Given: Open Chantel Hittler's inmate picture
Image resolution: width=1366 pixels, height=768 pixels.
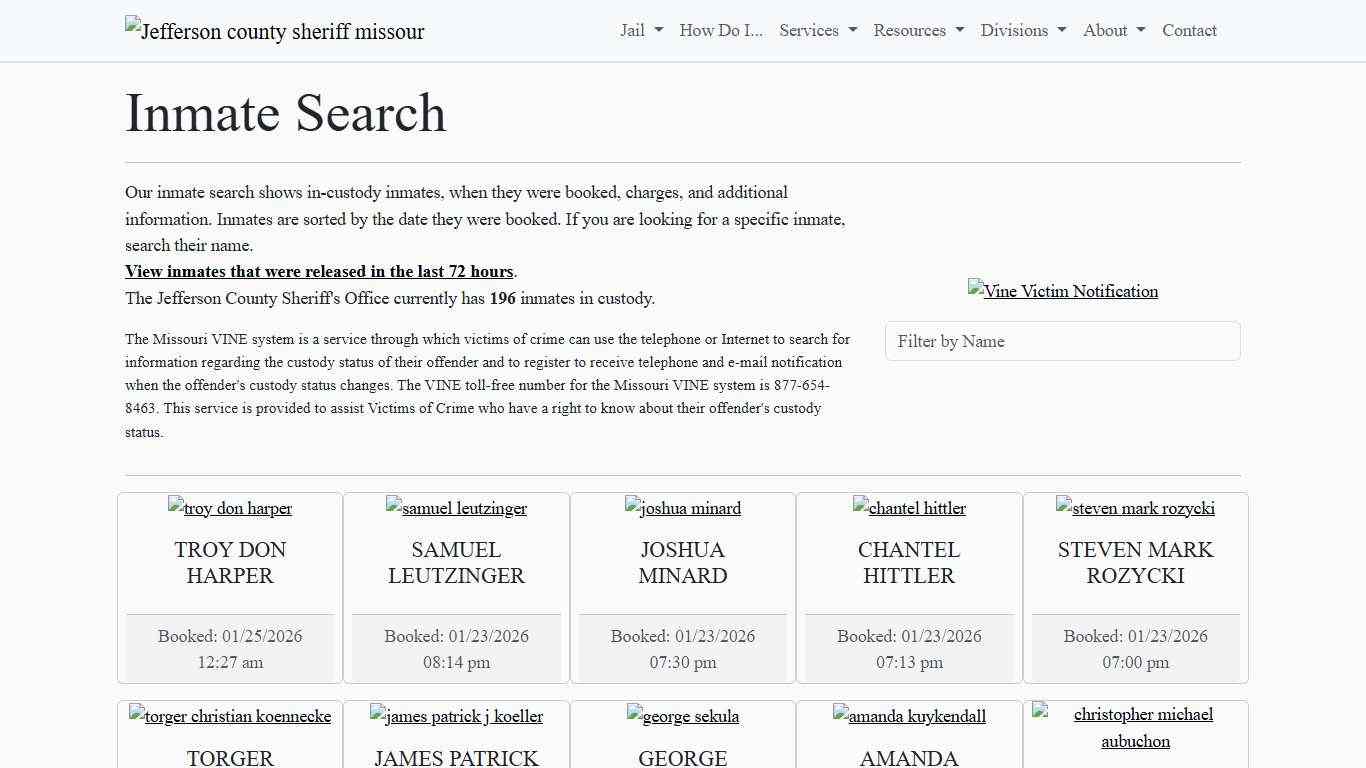Looking at the screenshot, I should pos(909,508).
